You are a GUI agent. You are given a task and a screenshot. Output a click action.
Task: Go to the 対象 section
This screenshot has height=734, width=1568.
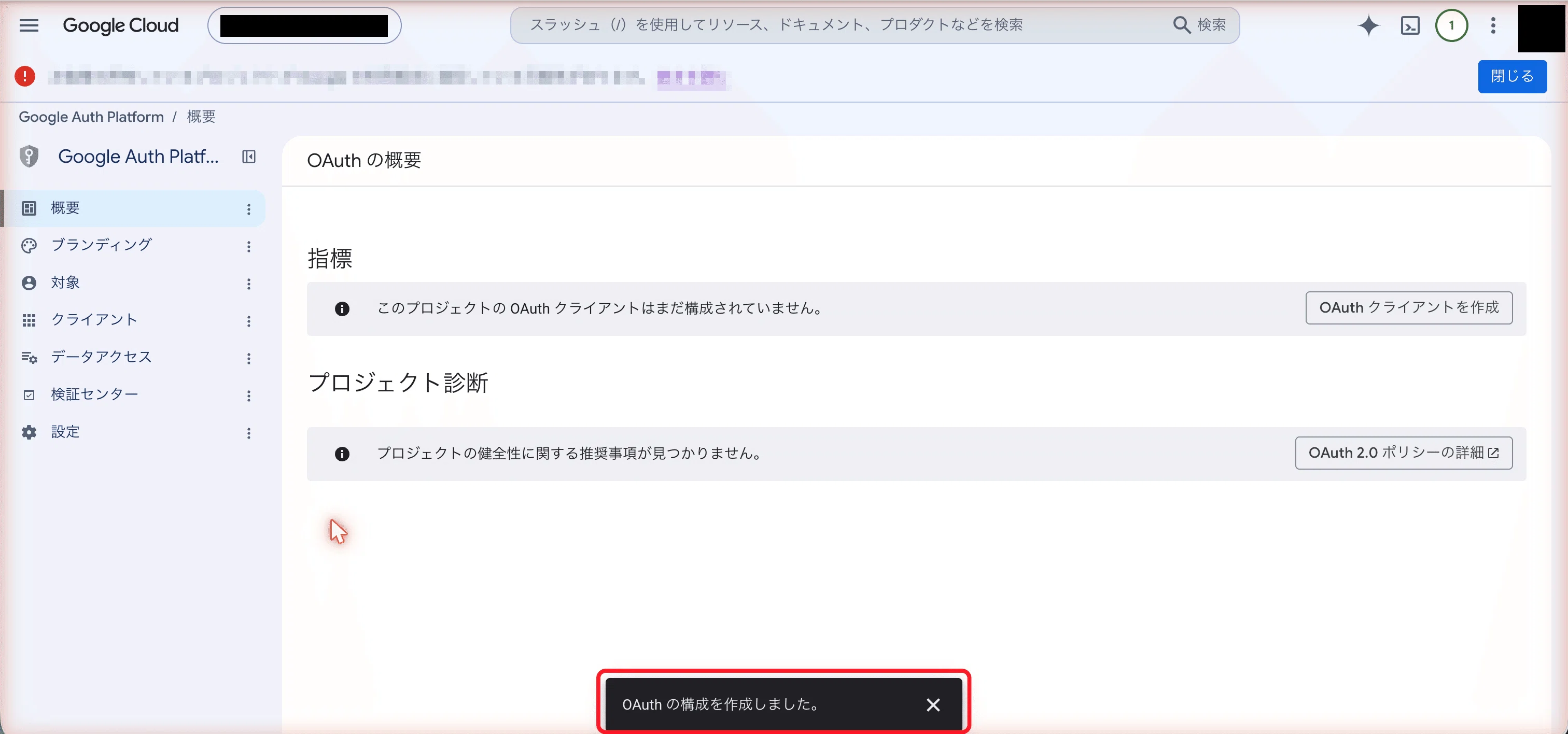pyautogui.click(x=134, y=283)
